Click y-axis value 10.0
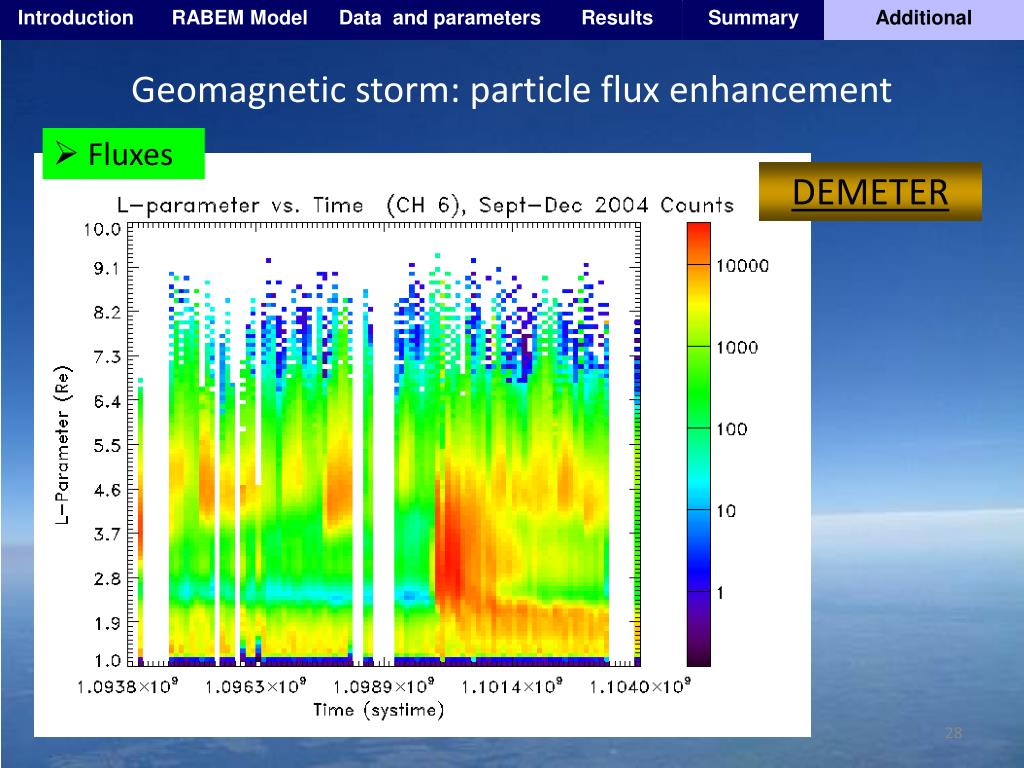This screenshot has height=768, width=1024. click(x=103, y=229)
